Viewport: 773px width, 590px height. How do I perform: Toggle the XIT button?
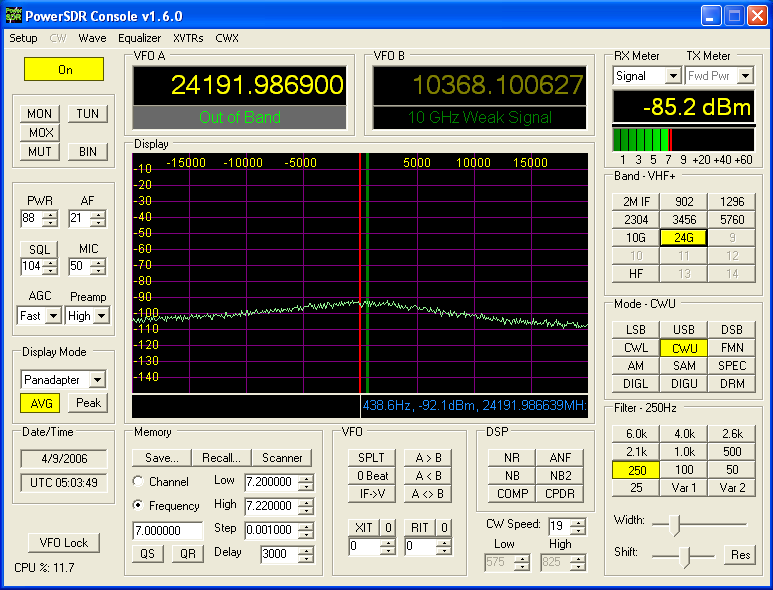pos(363,528)
